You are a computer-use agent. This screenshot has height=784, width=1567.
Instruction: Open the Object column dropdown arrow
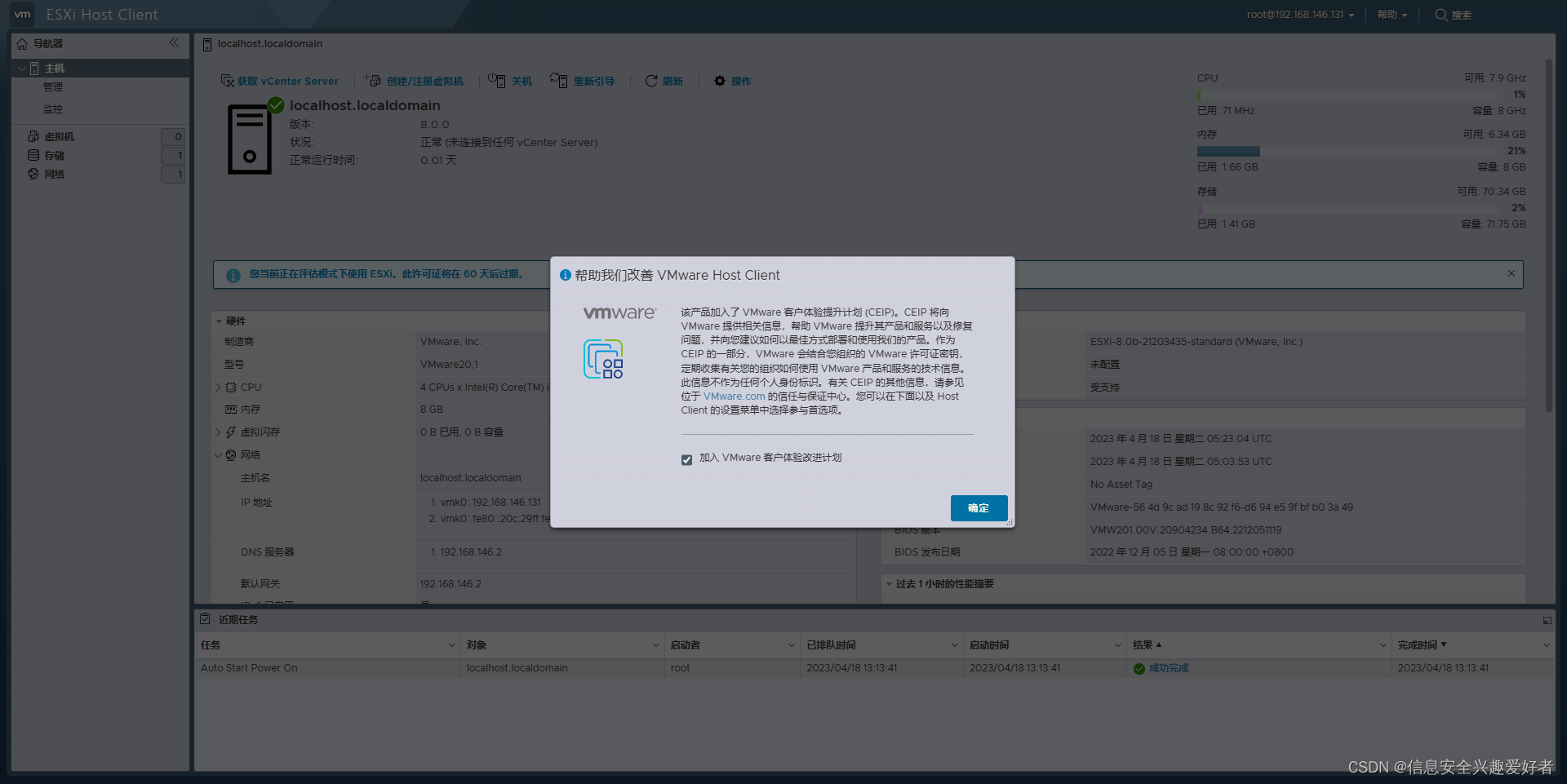pos(656,645)
